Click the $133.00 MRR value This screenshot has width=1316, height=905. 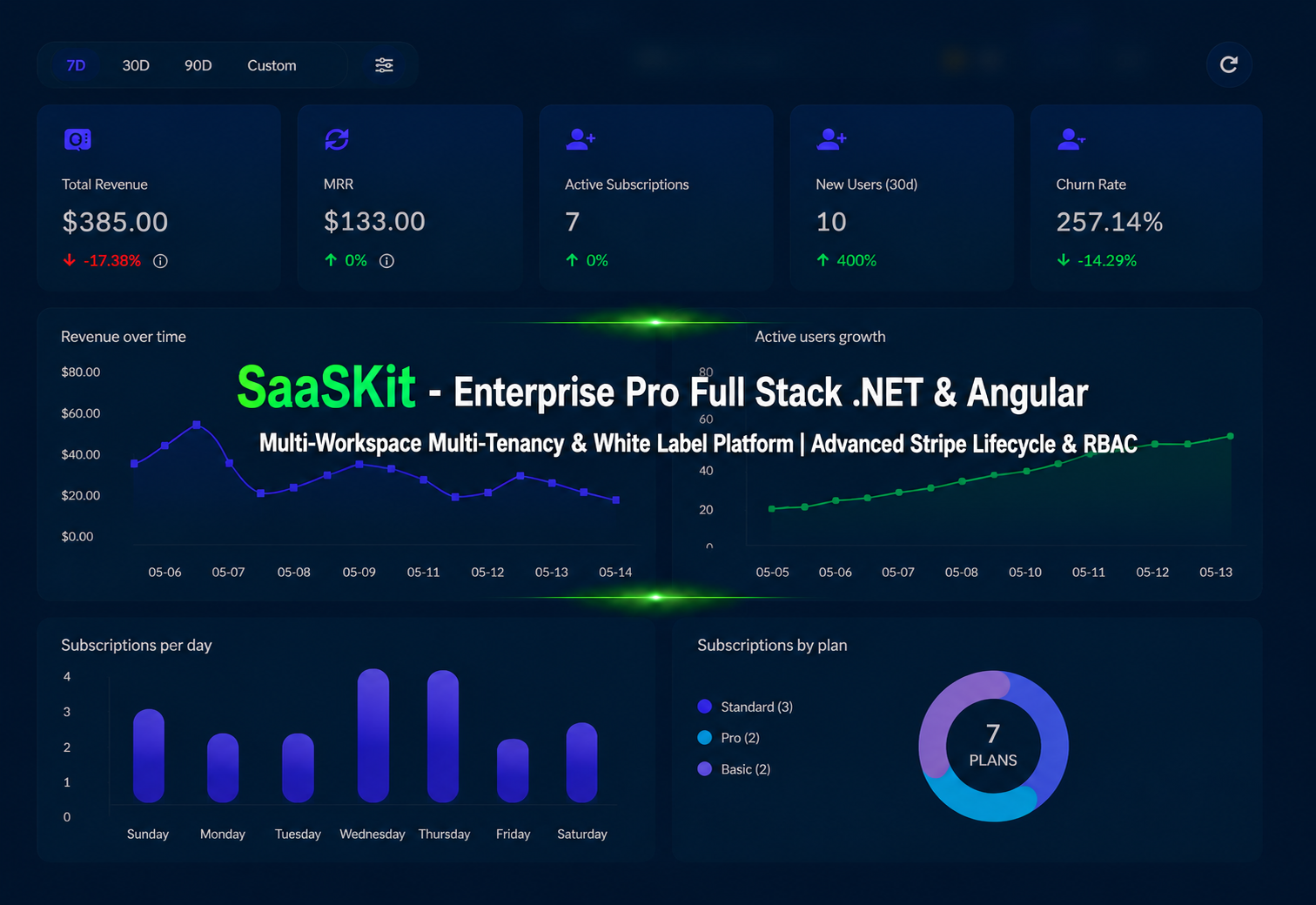tap(374, 222)
